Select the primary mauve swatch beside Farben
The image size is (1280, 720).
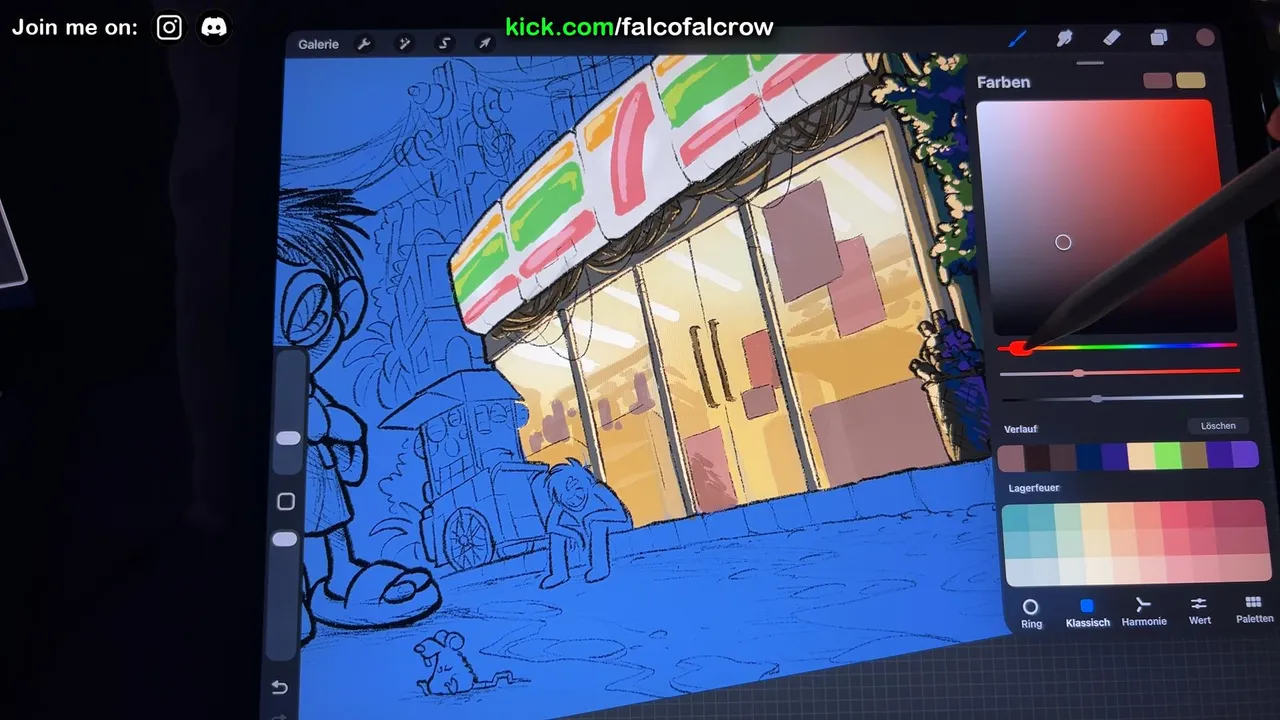[1157, 80]
